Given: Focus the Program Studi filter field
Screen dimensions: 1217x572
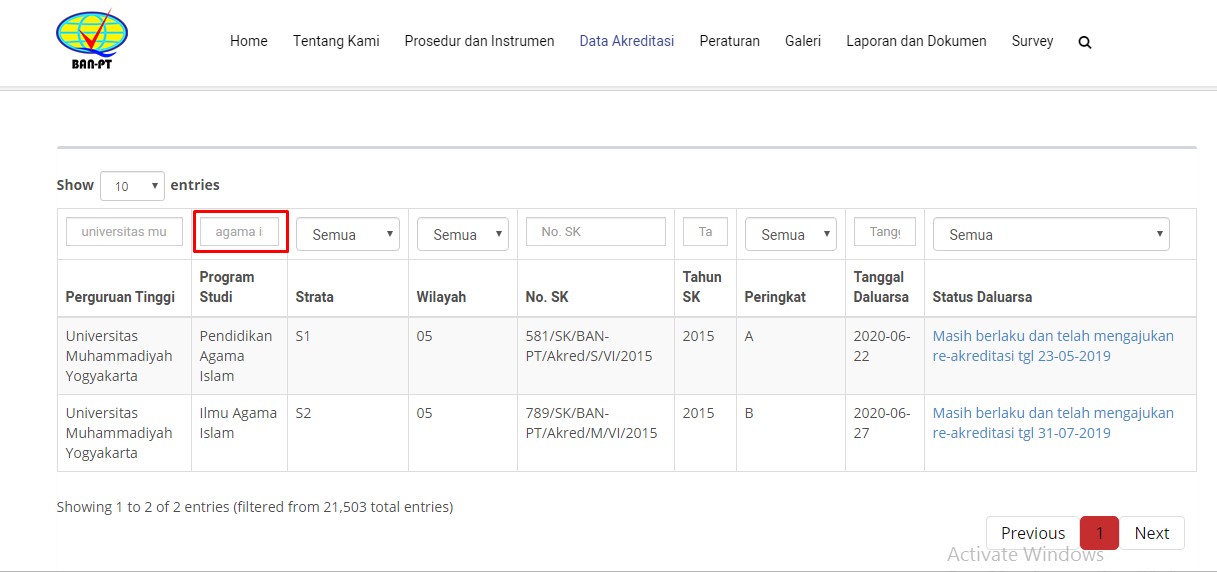Looking at the screenshot, I should tap(239, 231).
